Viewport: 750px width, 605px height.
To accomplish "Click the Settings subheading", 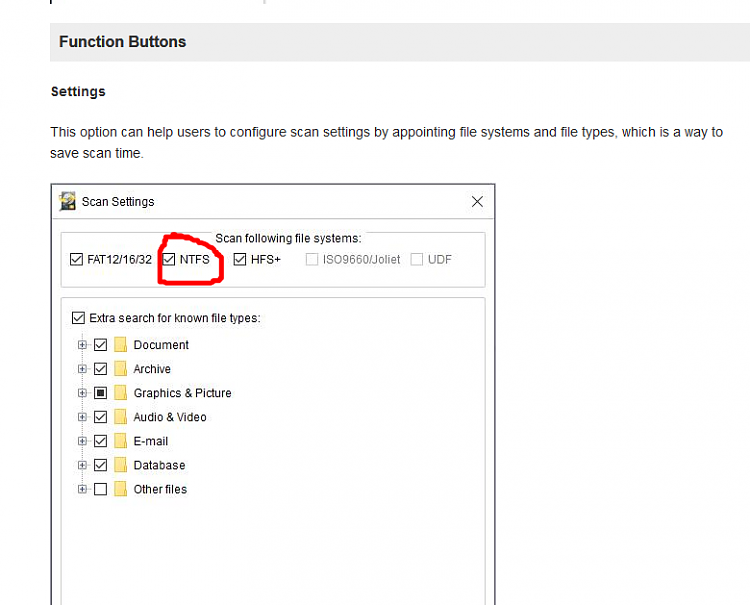I will (78, 91).
